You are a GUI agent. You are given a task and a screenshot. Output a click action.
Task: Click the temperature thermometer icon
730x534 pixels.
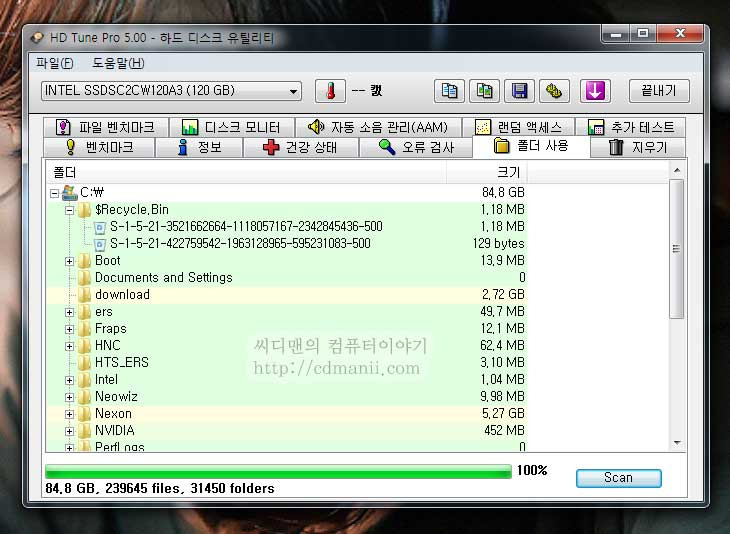pos(330,91)
